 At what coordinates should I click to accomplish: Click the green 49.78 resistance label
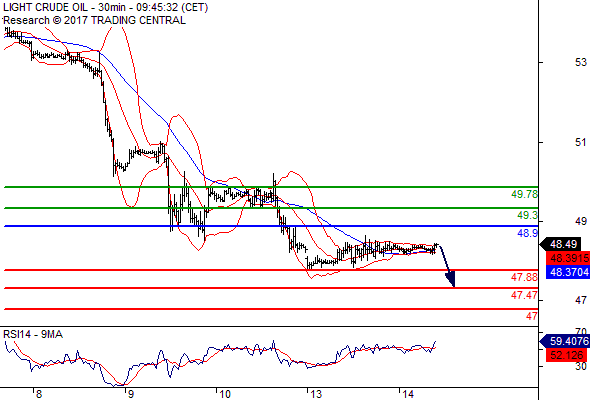(x=525, y=195)
